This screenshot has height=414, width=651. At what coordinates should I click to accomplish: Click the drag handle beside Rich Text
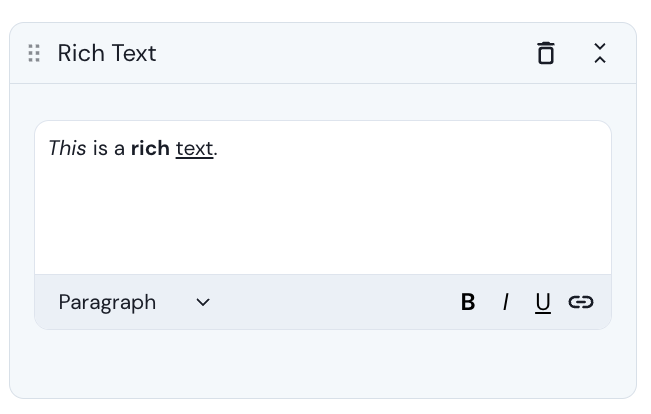click(34, 53)
